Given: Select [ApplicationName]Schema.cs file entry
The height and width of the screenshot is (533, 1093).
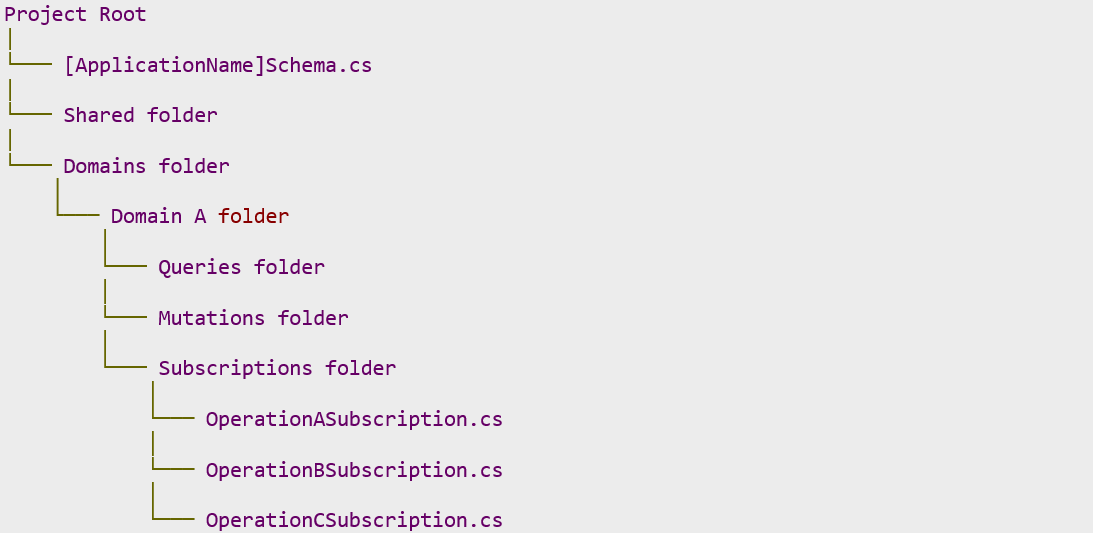Looking at the screenshot, I should (217, 65).
